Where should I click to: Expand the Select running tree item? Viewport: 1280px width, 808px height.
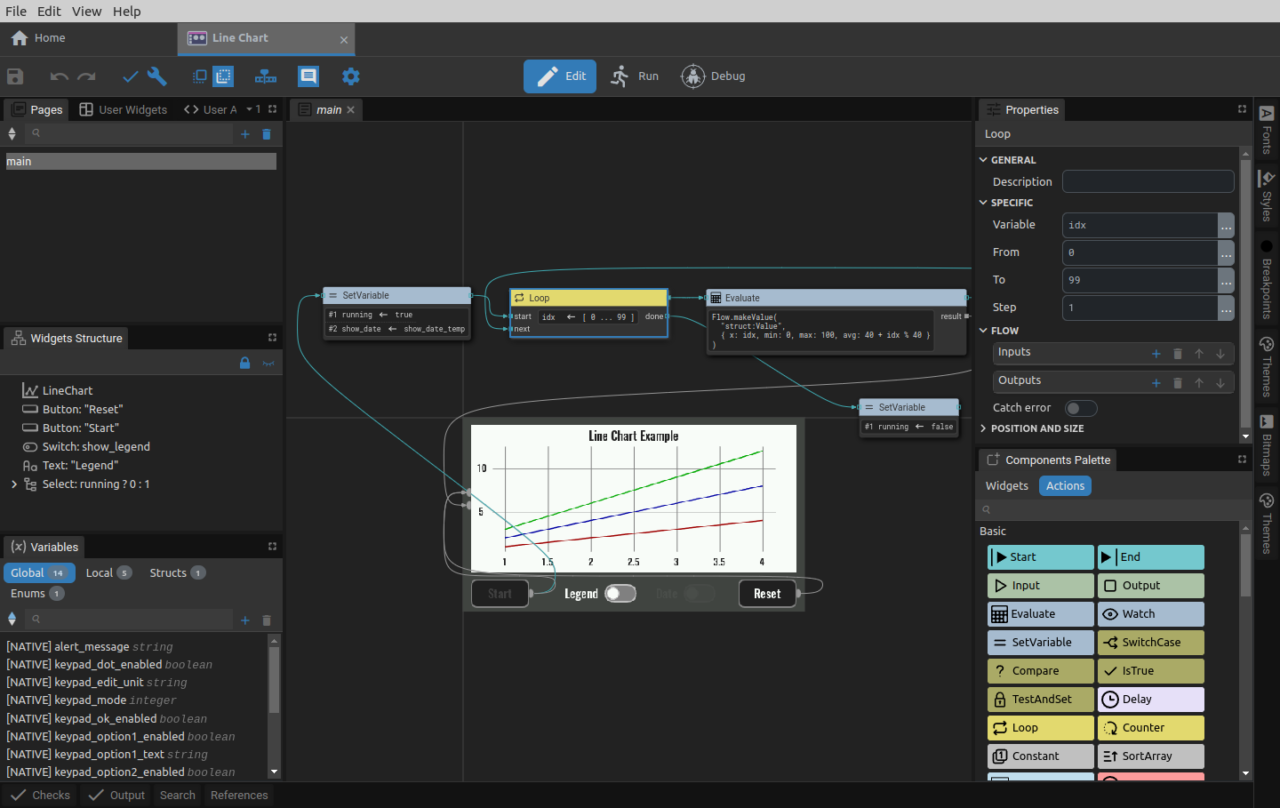click(14, 484)
